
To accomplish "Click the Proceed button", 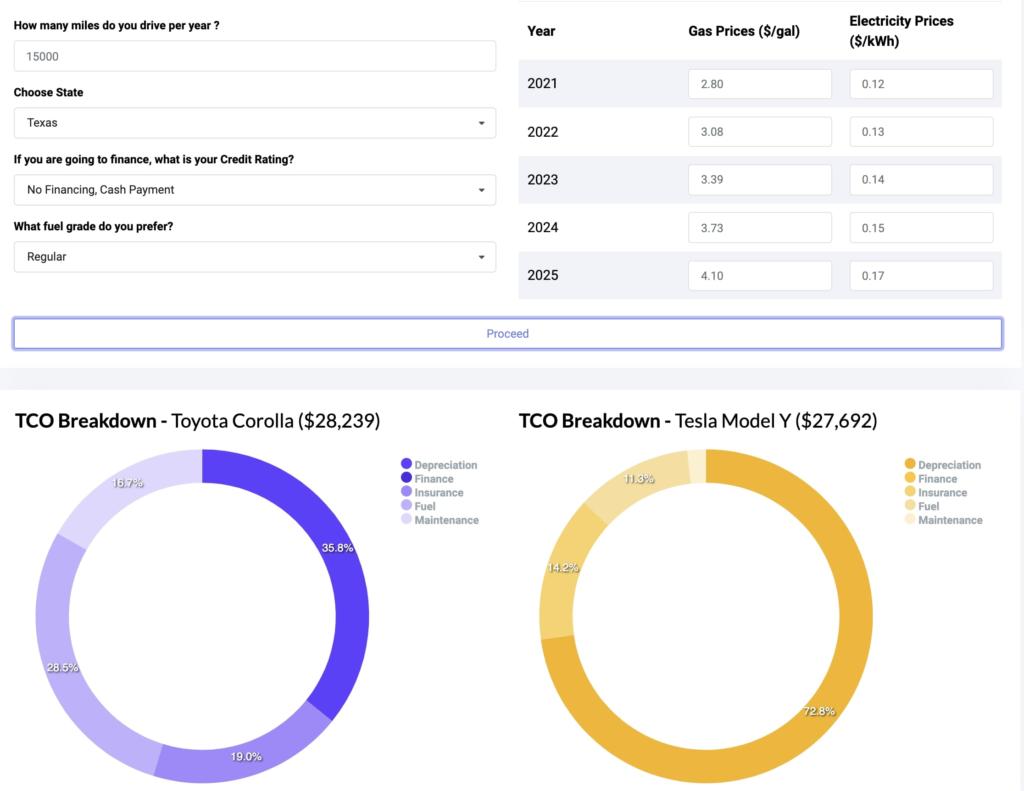I will (508, 333).
